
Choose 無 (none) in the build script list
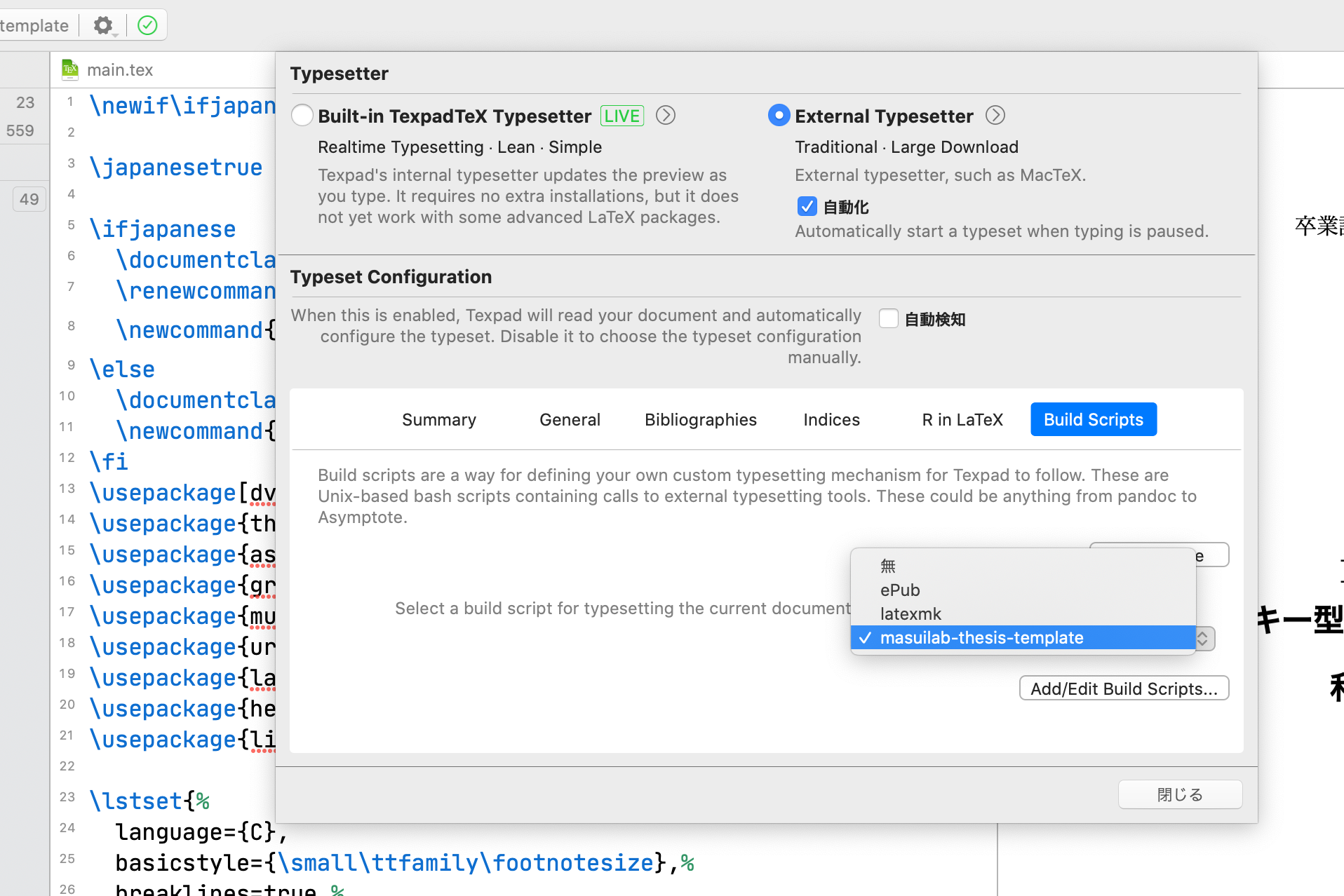888,566
